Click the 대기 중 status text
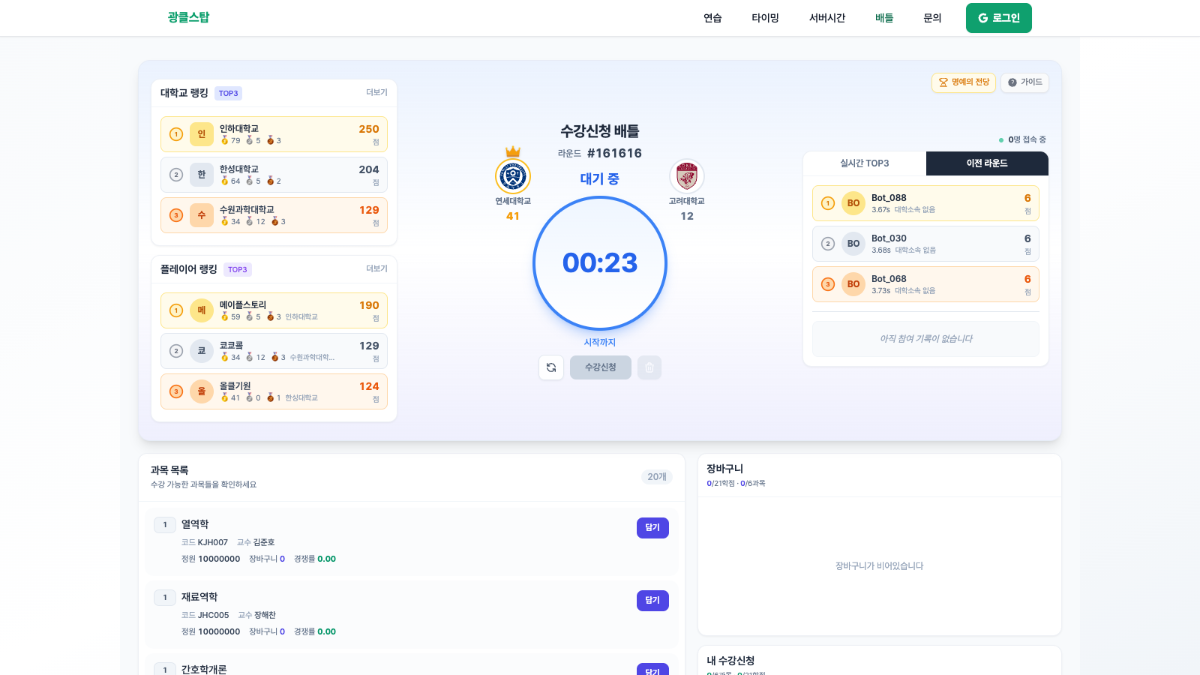1200x675 pixels. 600,179
